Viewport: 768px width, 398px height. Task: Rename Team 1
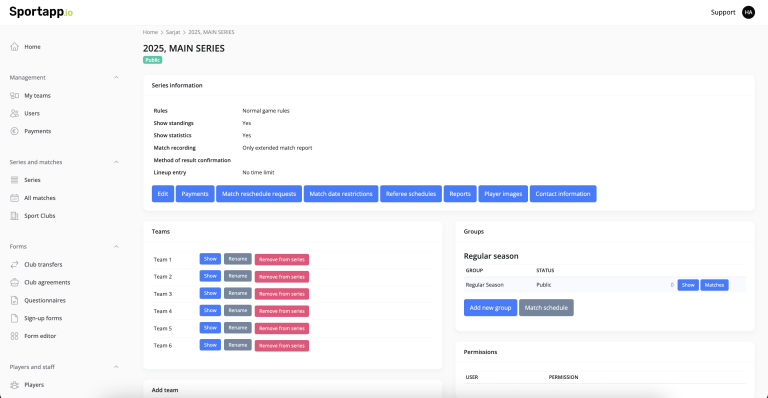[x=238, y=259]
